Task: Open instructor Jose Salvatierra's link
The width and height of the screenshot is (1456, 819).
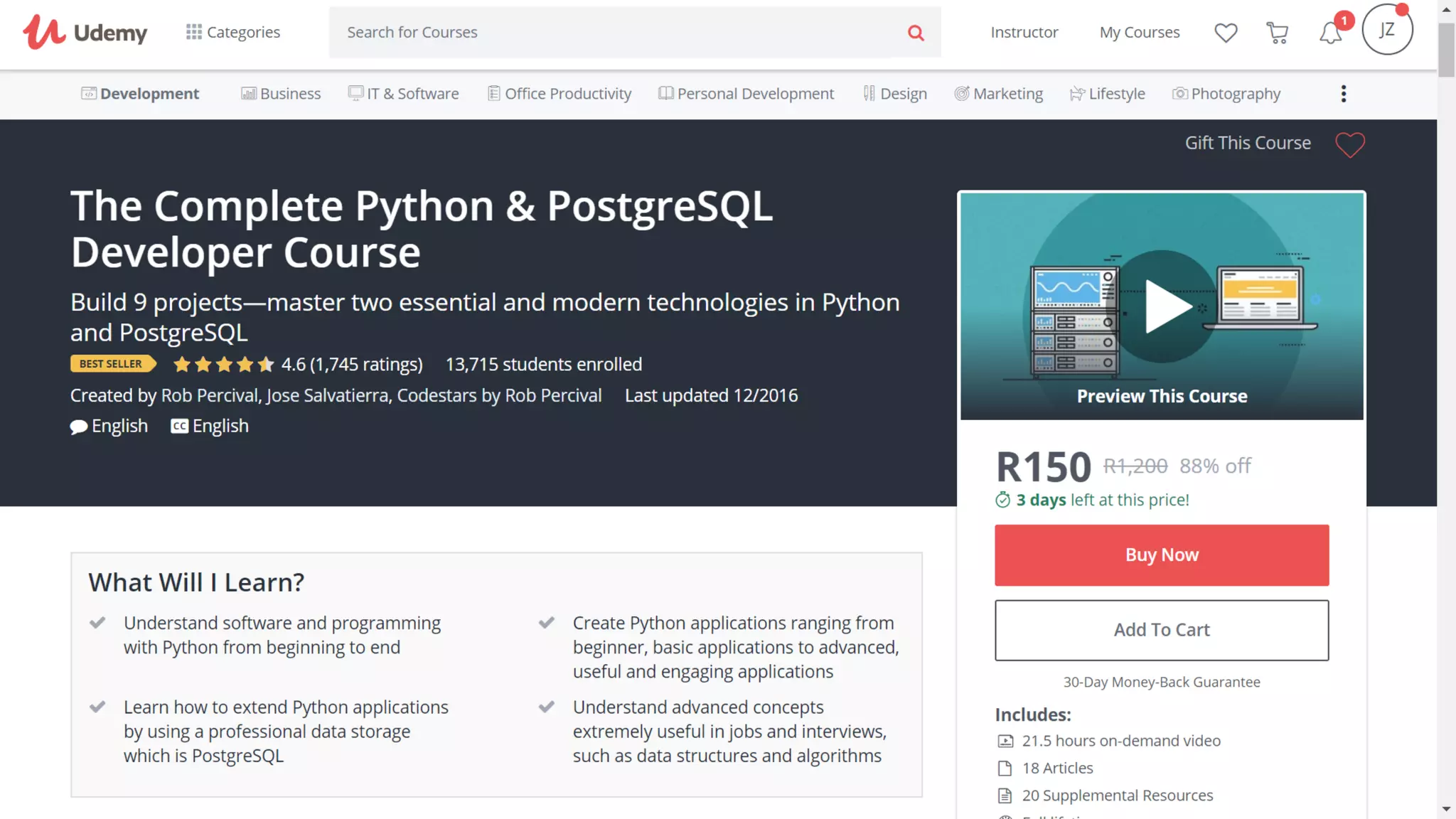Action: tap(327, 395)
